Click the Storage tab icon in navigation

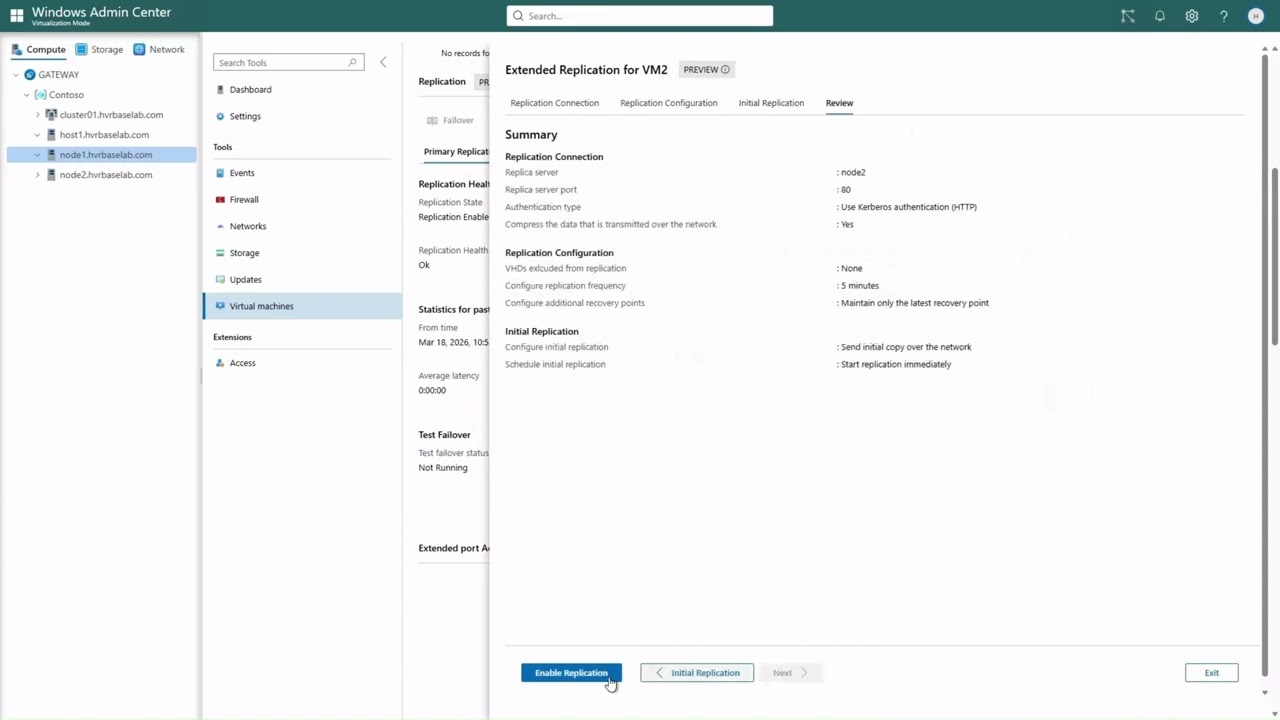pos(82,49)
